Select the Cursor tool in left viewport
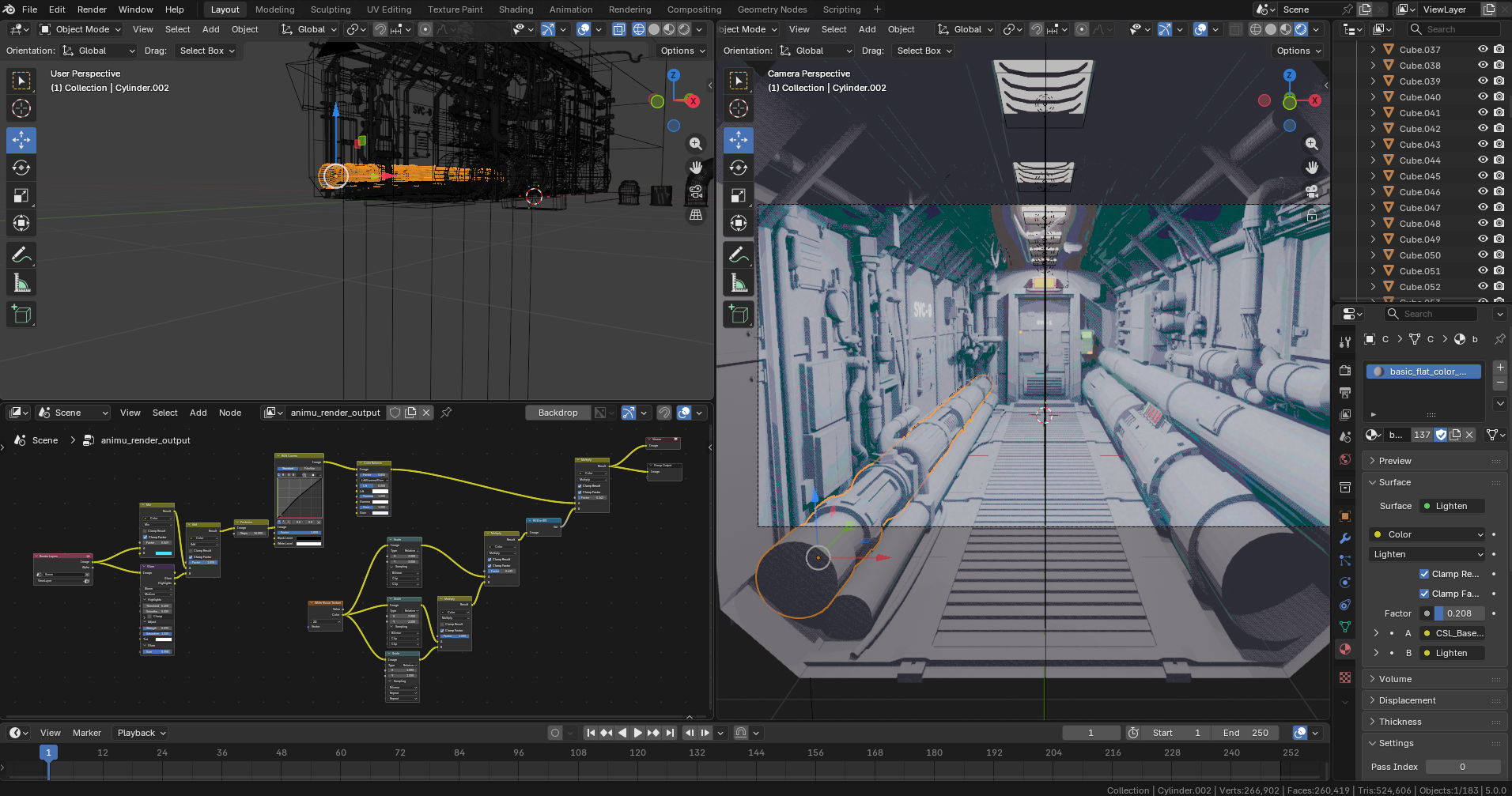1512x796 pixels. 21,108
